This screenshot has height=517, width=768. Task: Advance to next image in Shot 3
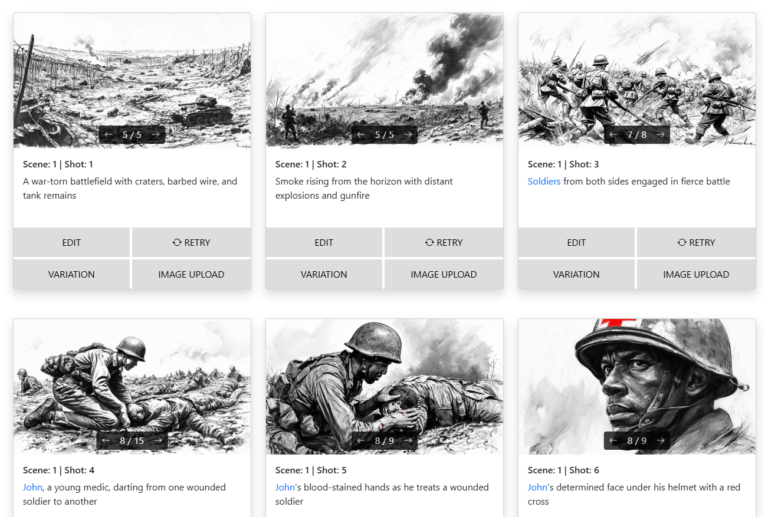click(x=661, y=135)
